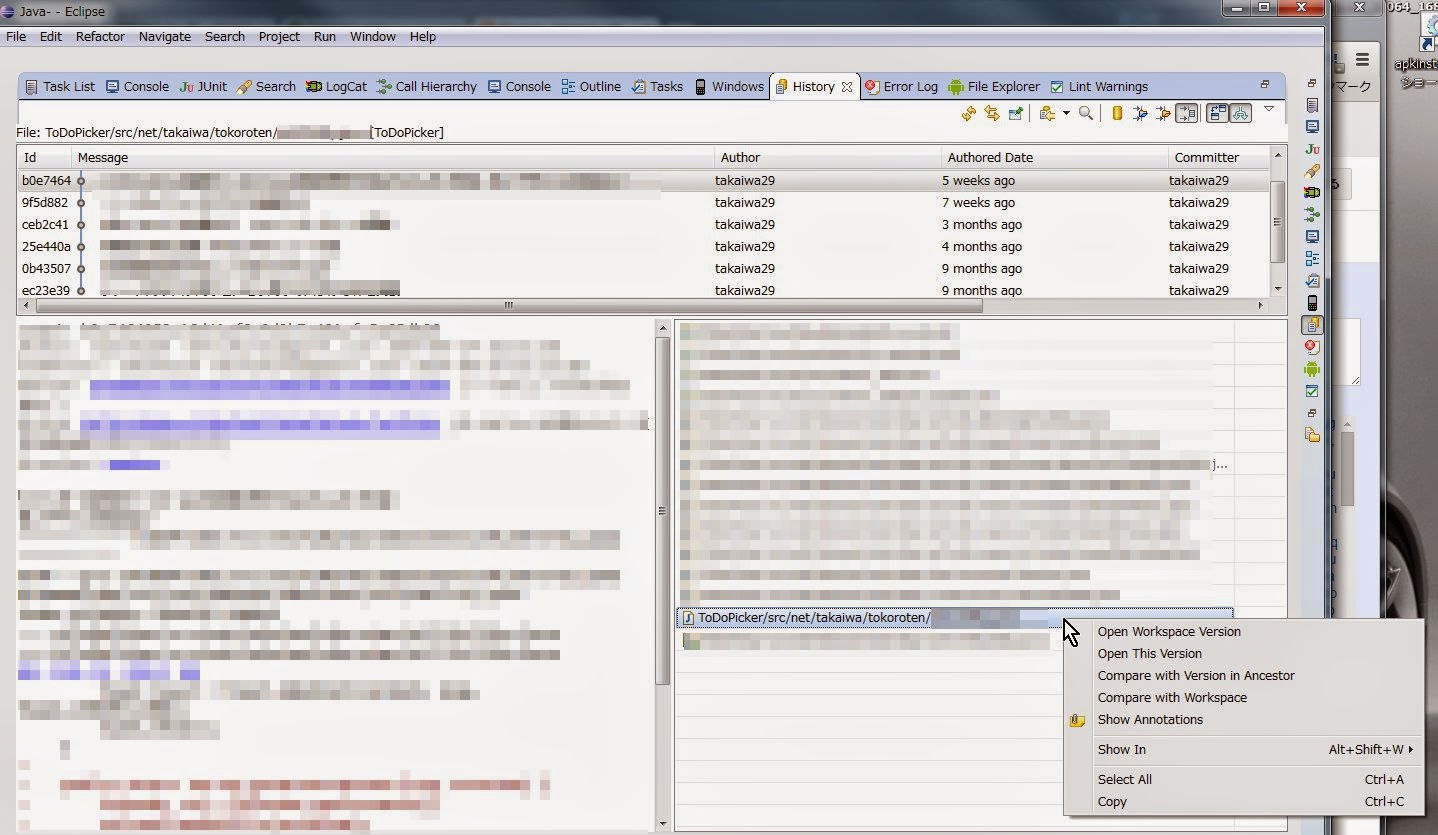Open the Navigate menu
Screen dimensions: 1438x835
(x=165, y=36)
